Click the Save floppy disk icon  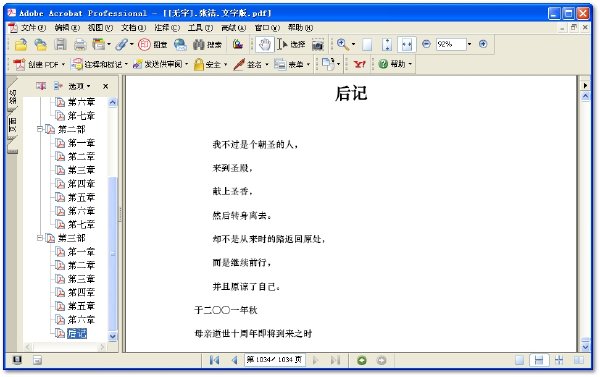pos(60,44)
